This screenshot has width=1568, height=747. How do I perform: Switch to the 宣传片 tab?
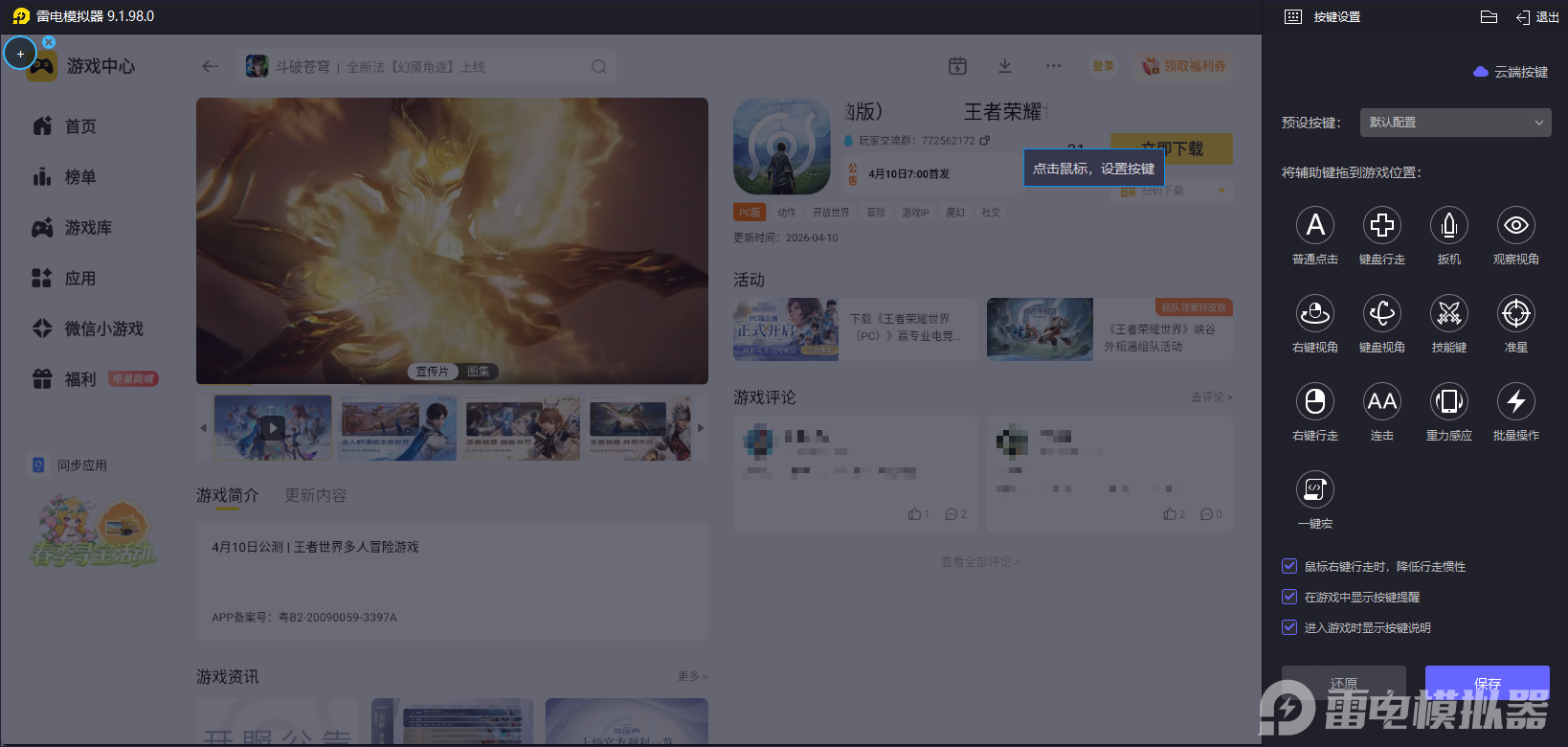(x=433, y=372)
